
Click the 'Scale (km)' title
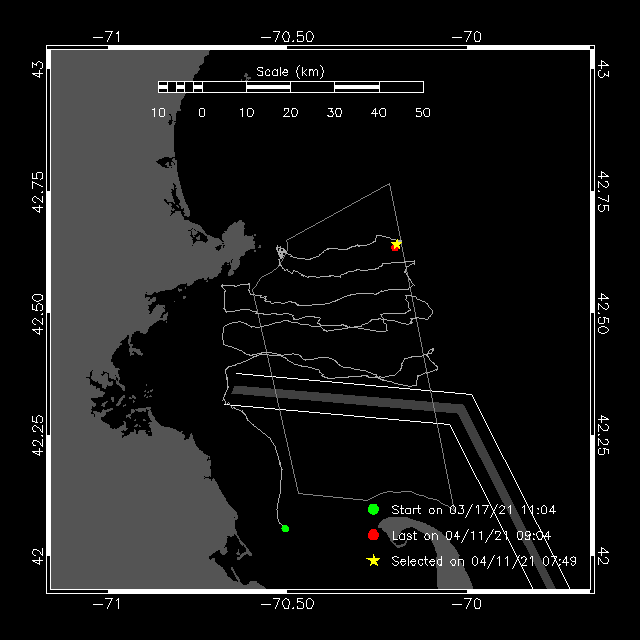click(x=290, y=72)
